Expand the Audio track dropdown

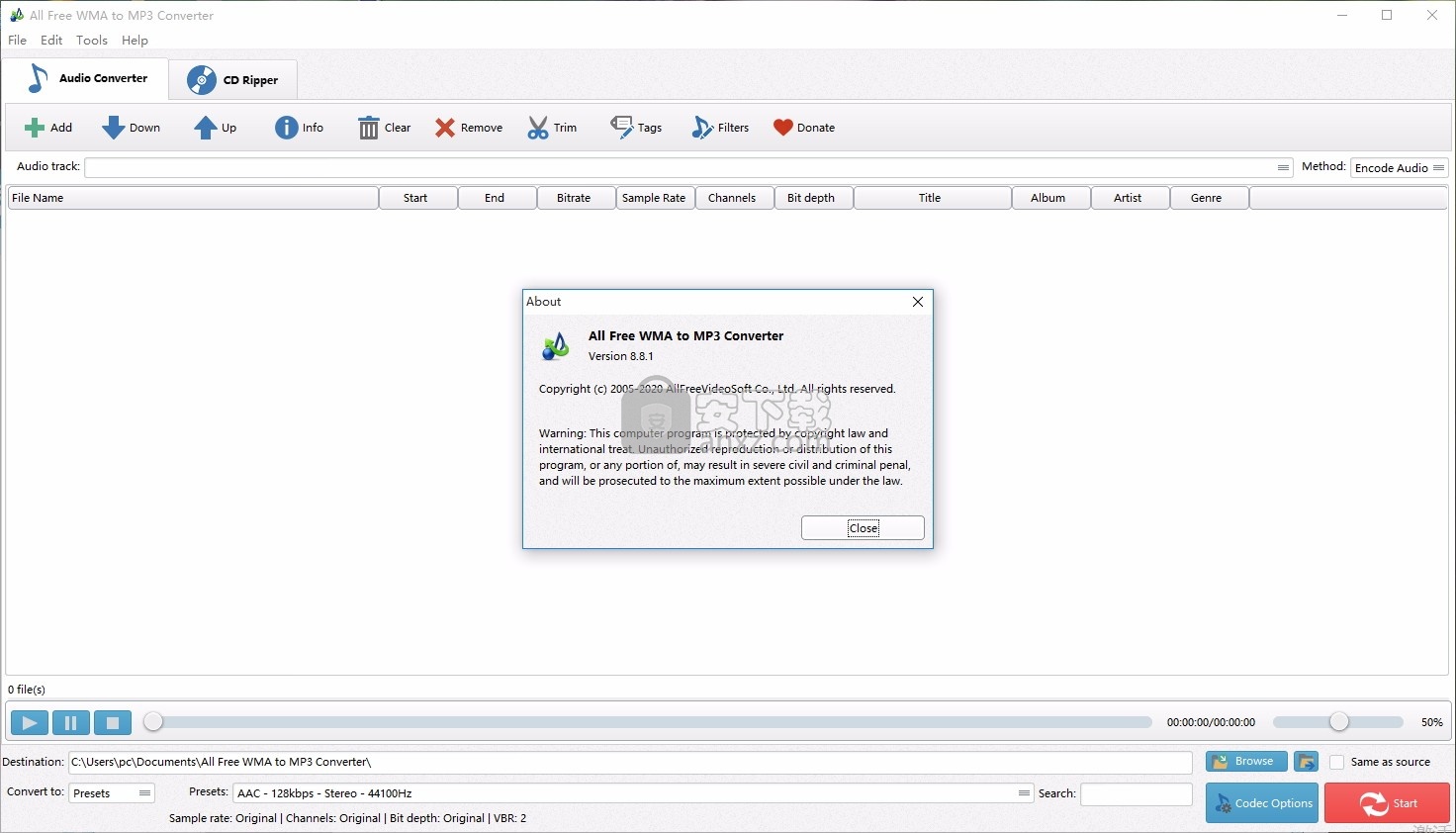tap(1283, 168)
